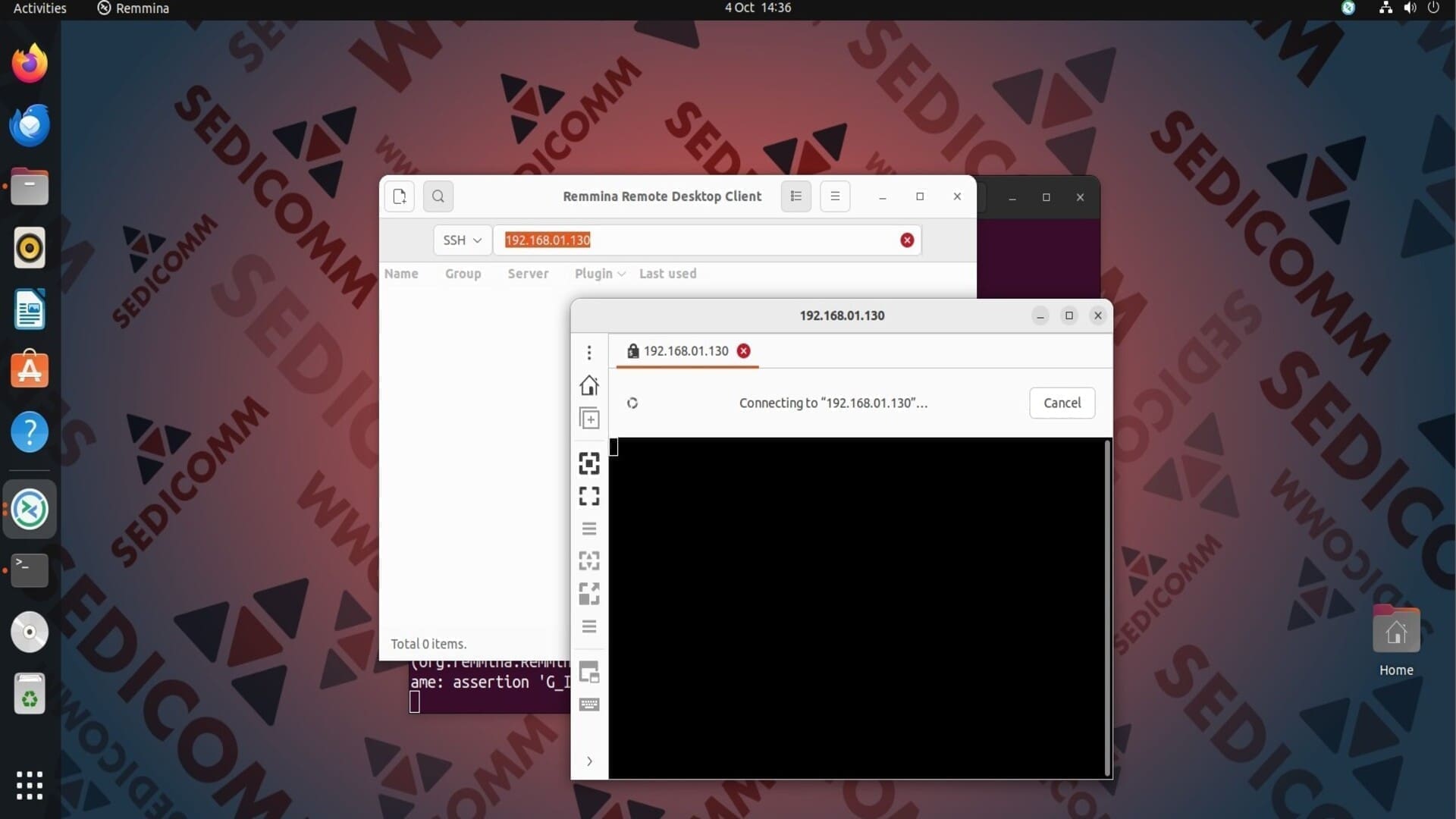Expand the sidebar toolbar with bottom chevron
This screenshot has width=1456, height=819.
(x=589, y=761)
